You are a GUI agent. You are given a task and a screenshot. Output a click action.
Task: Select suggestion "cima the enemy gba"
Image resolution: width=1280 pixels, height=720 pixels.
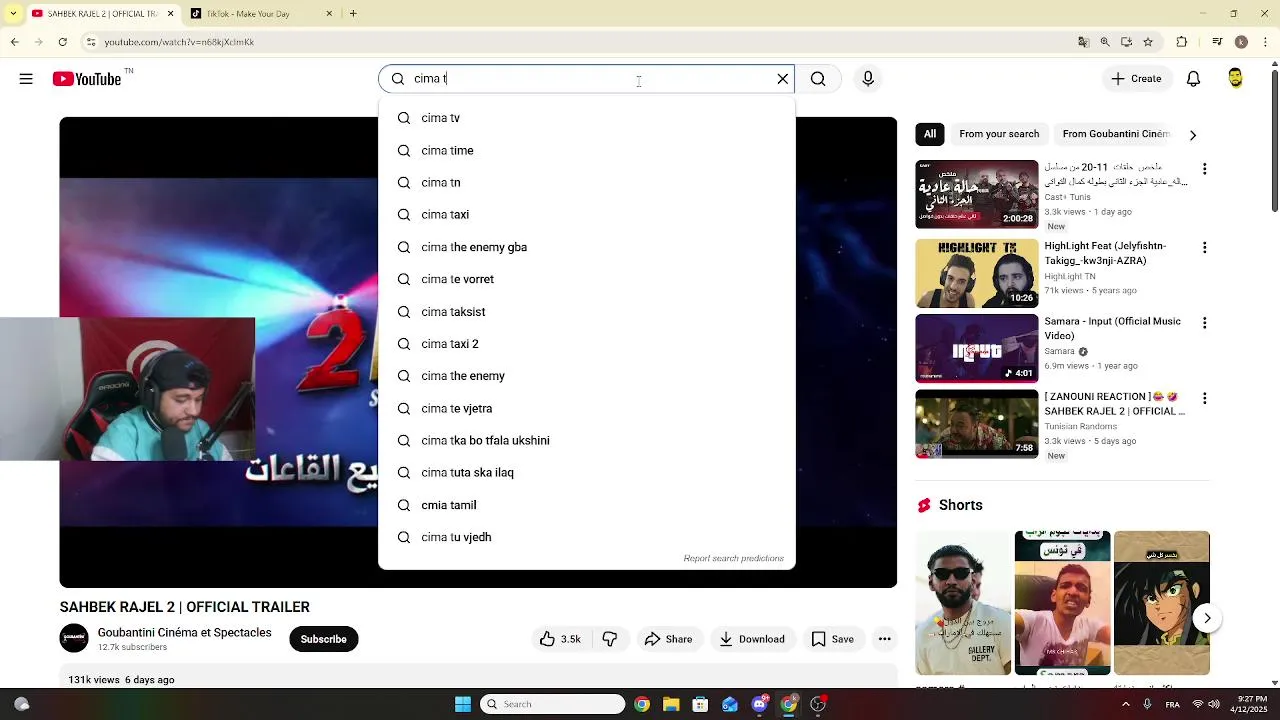point(587,247)
